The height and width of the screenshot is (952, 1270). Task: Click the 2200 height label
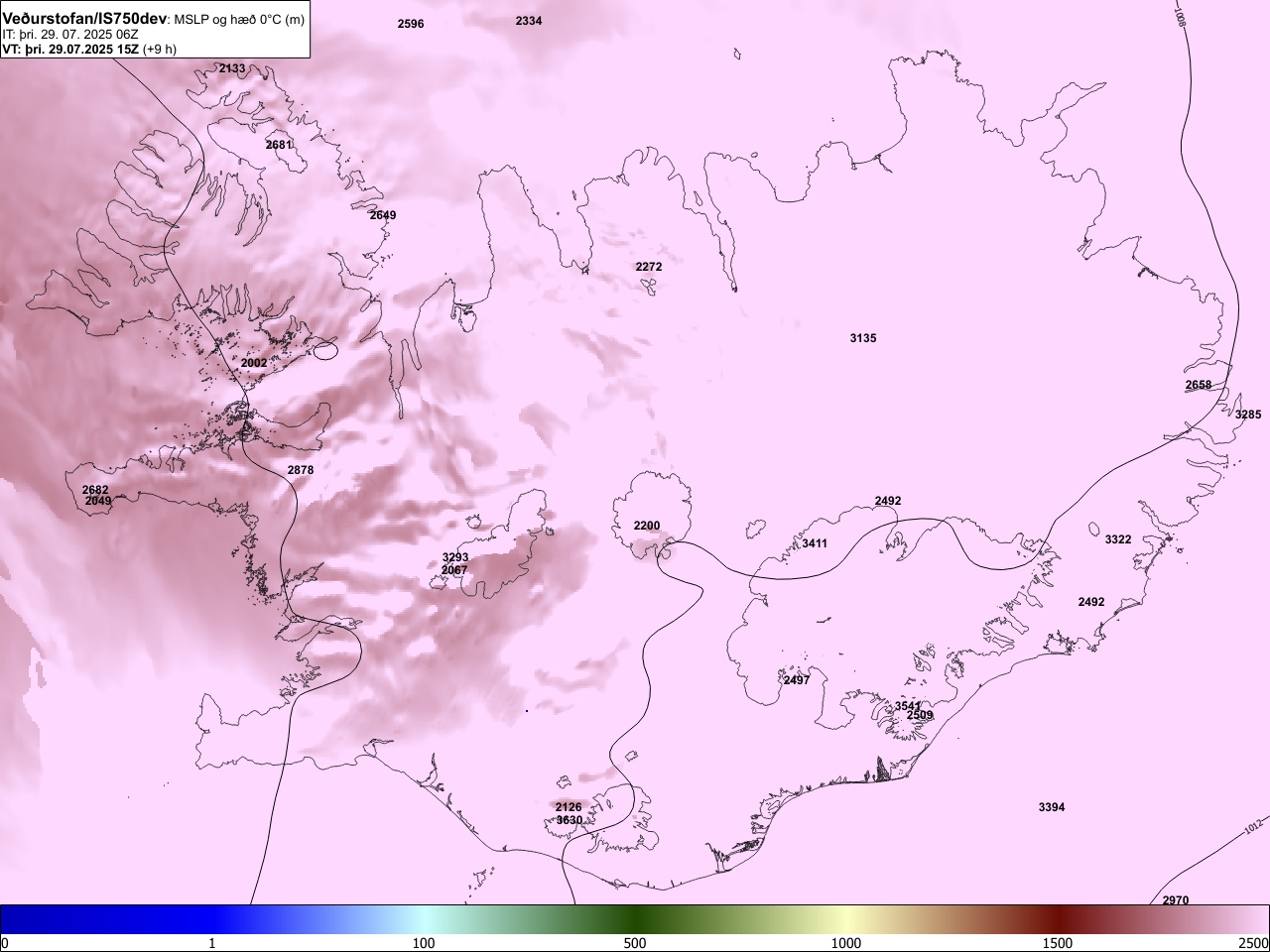click(647, 525)
